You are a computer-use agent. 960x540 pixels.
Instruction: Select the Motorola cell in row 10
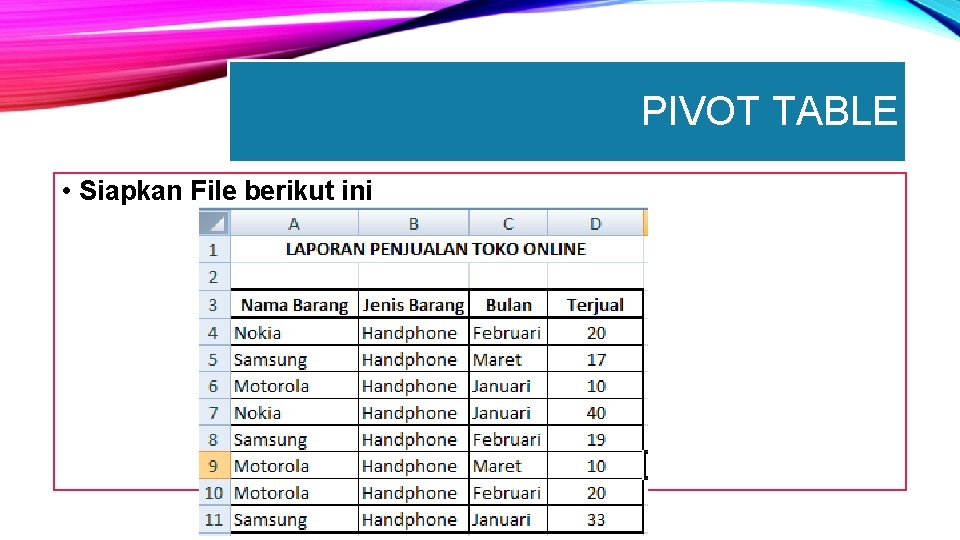point(294,492)
